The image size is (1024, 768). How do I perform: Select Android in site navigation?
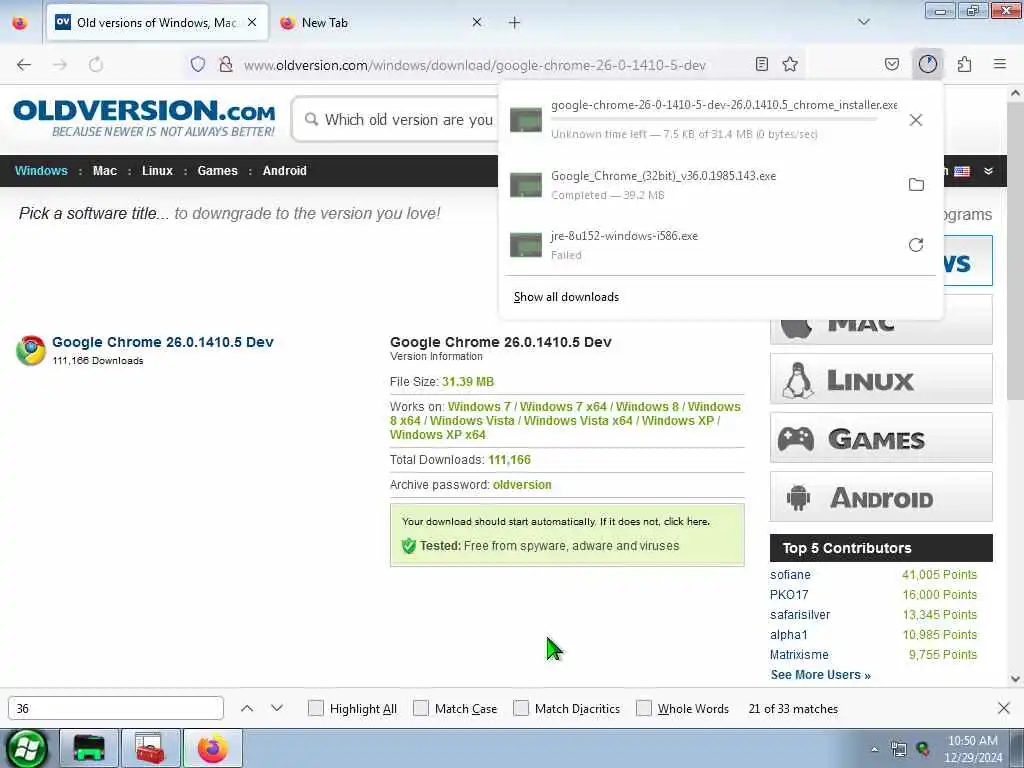284,170
